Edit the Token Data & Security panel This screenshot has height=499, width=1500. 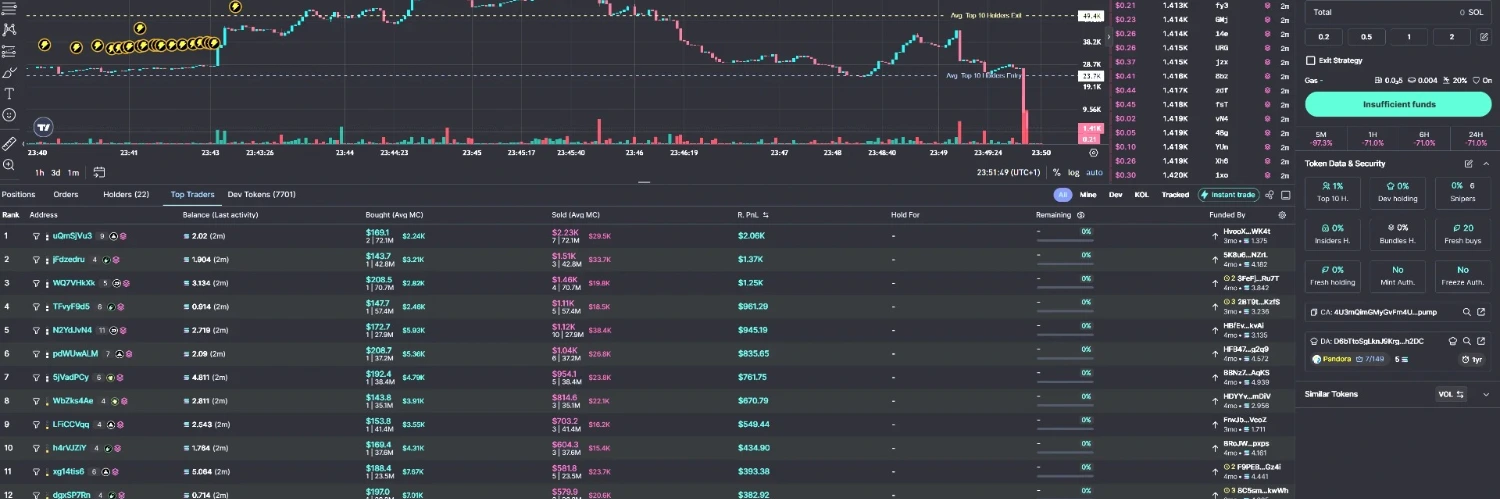coord(1469,163)
